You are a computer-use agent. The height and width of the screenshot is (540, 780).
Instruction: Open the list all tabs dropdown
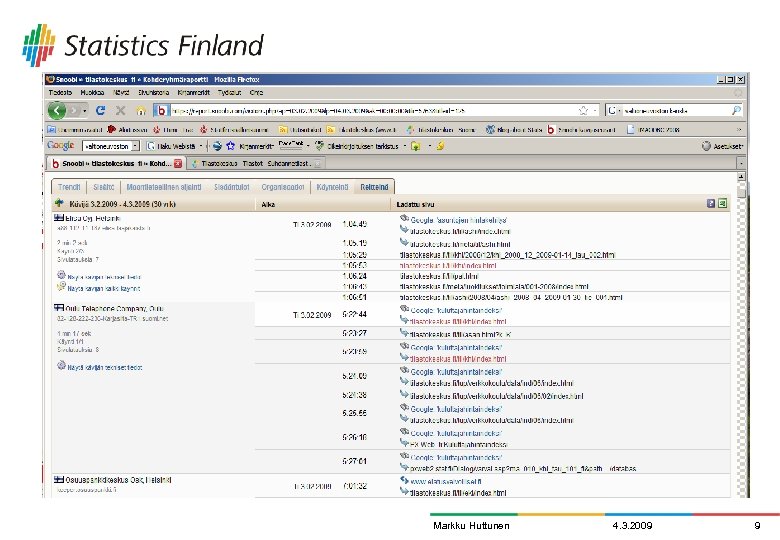click(x=741, y=163)
